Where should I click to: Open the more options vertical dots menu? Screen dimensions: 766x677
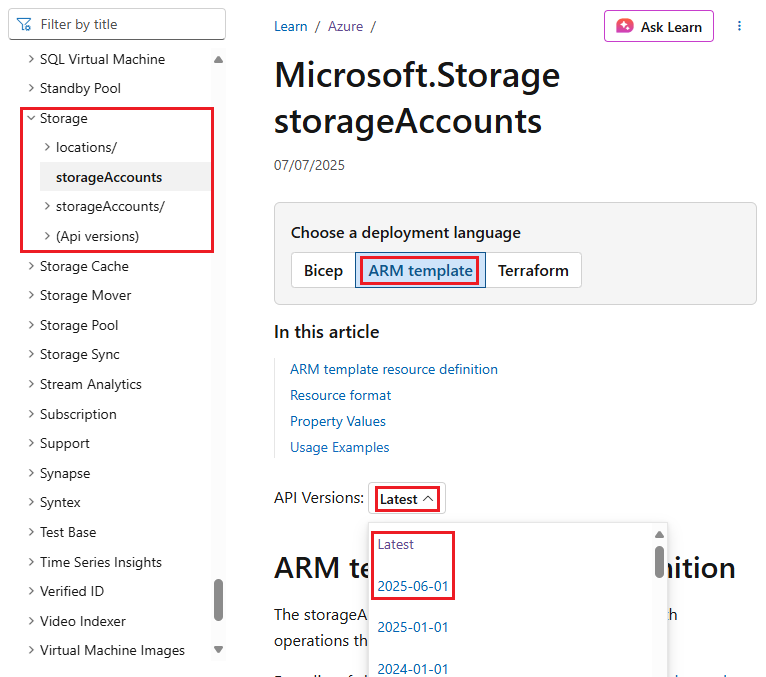click(x=740, y=26)
